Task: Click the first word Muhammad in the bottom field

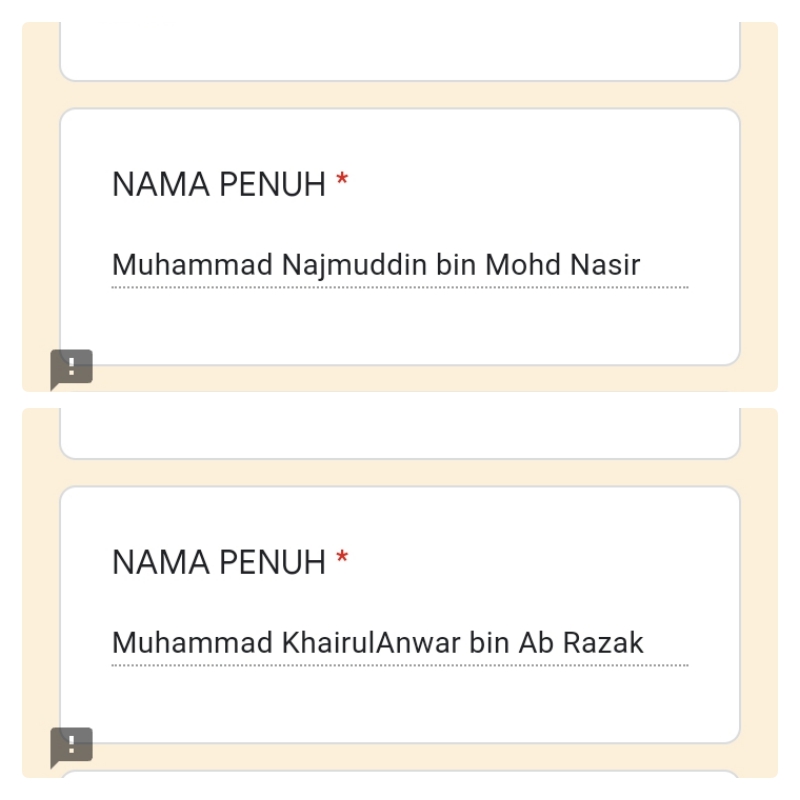Action: (192, 643)
